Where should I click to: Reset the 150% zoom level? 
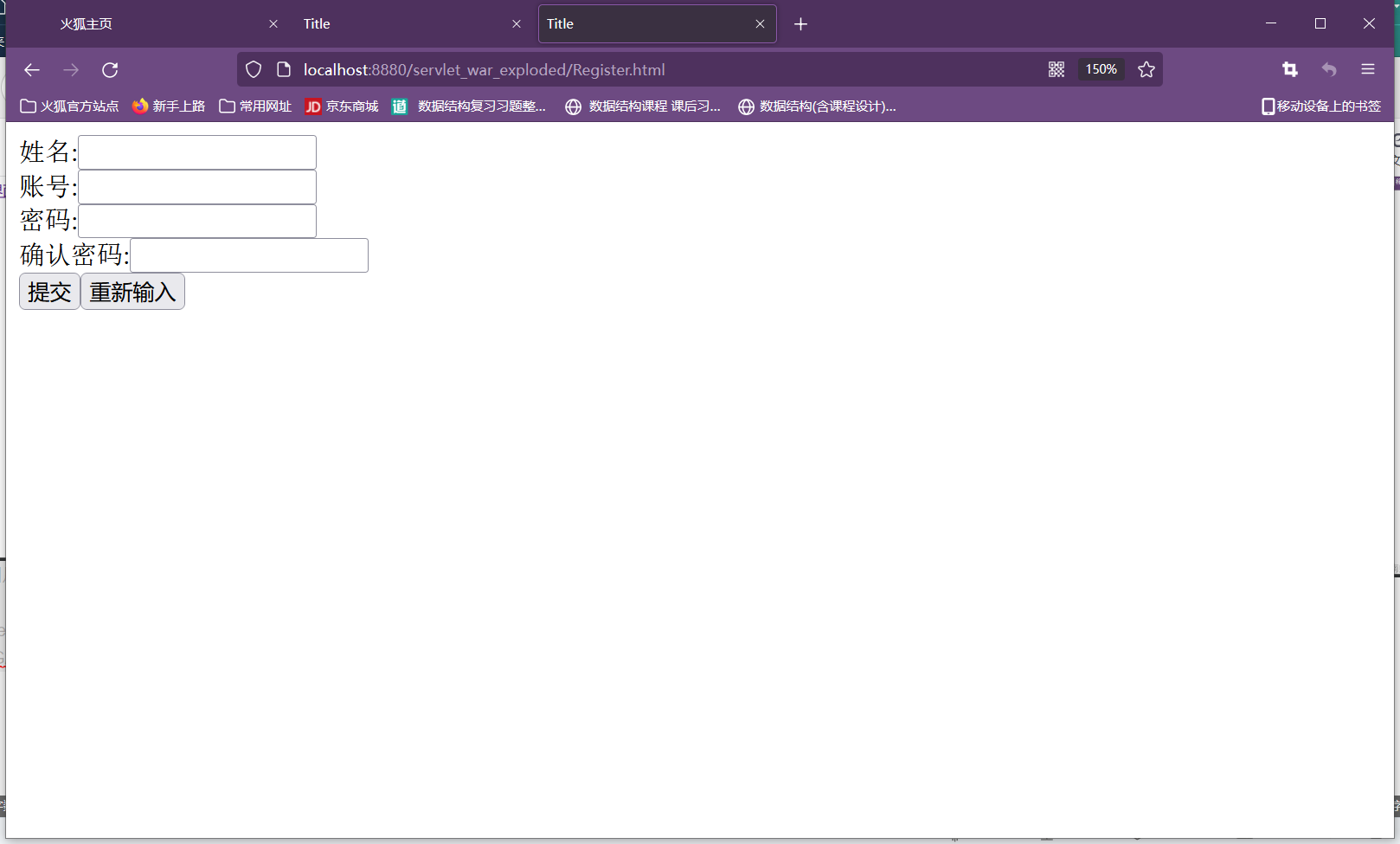tap(1101, 69)
